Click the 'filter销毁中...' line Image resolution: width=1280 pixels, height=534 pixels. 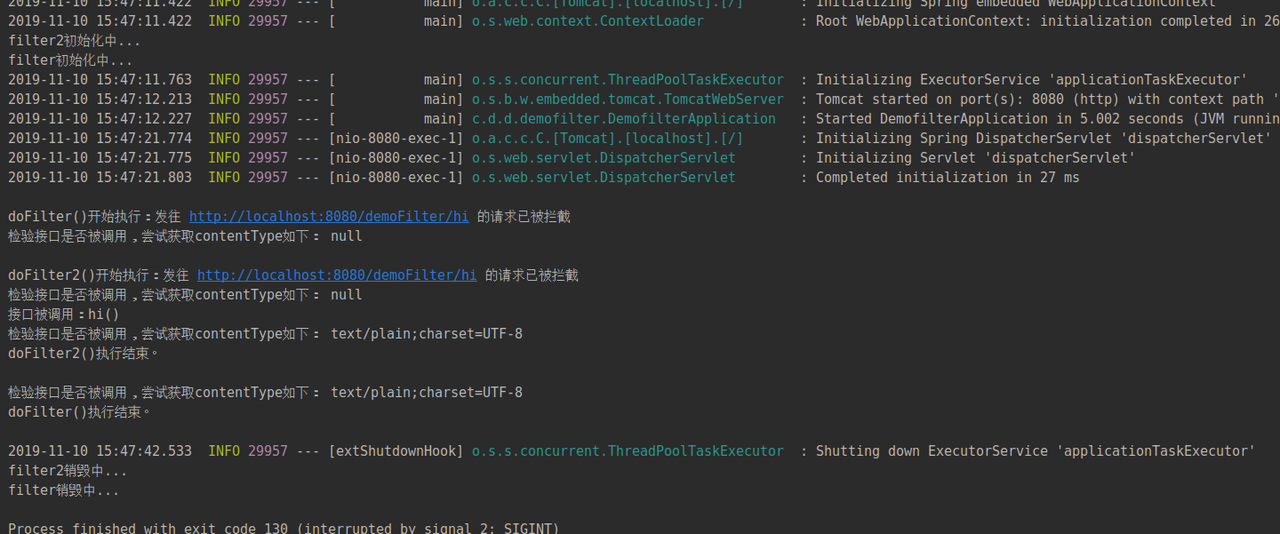64,491
